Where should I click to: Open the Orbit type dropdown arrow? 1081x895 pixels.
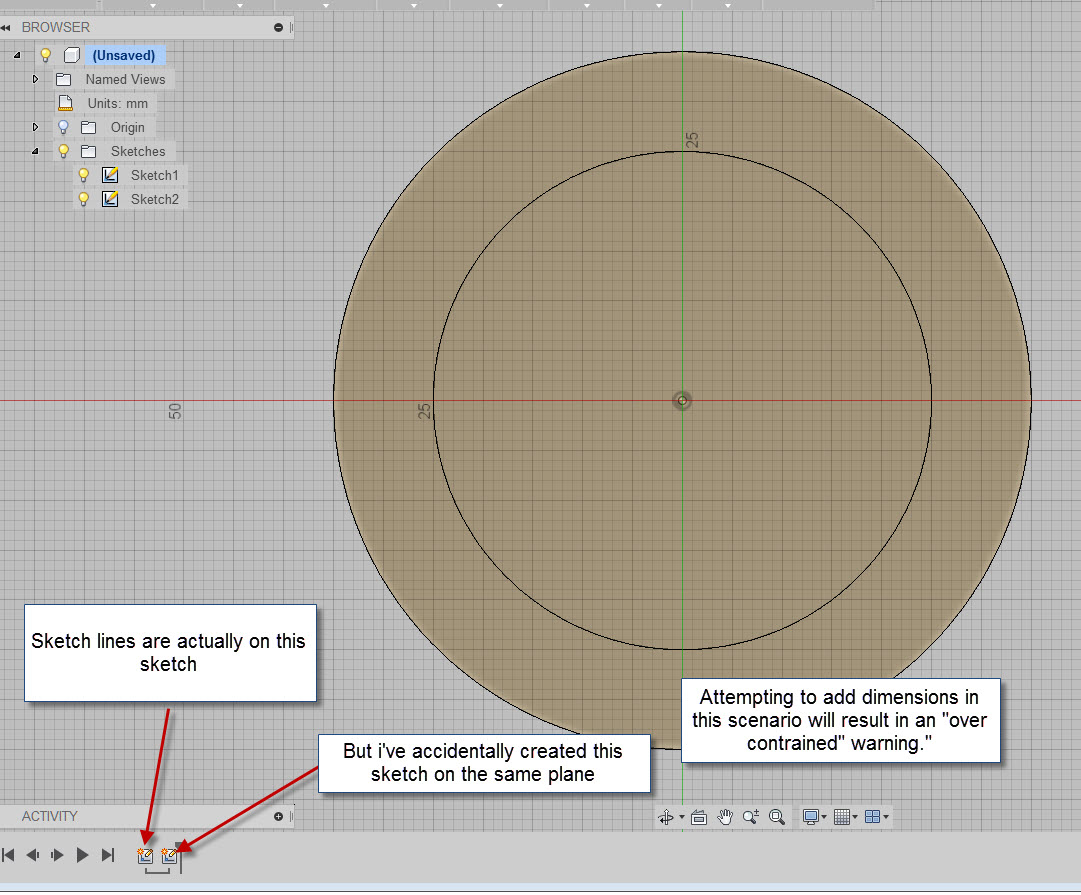pyautogui.click(x=682, y=817)
